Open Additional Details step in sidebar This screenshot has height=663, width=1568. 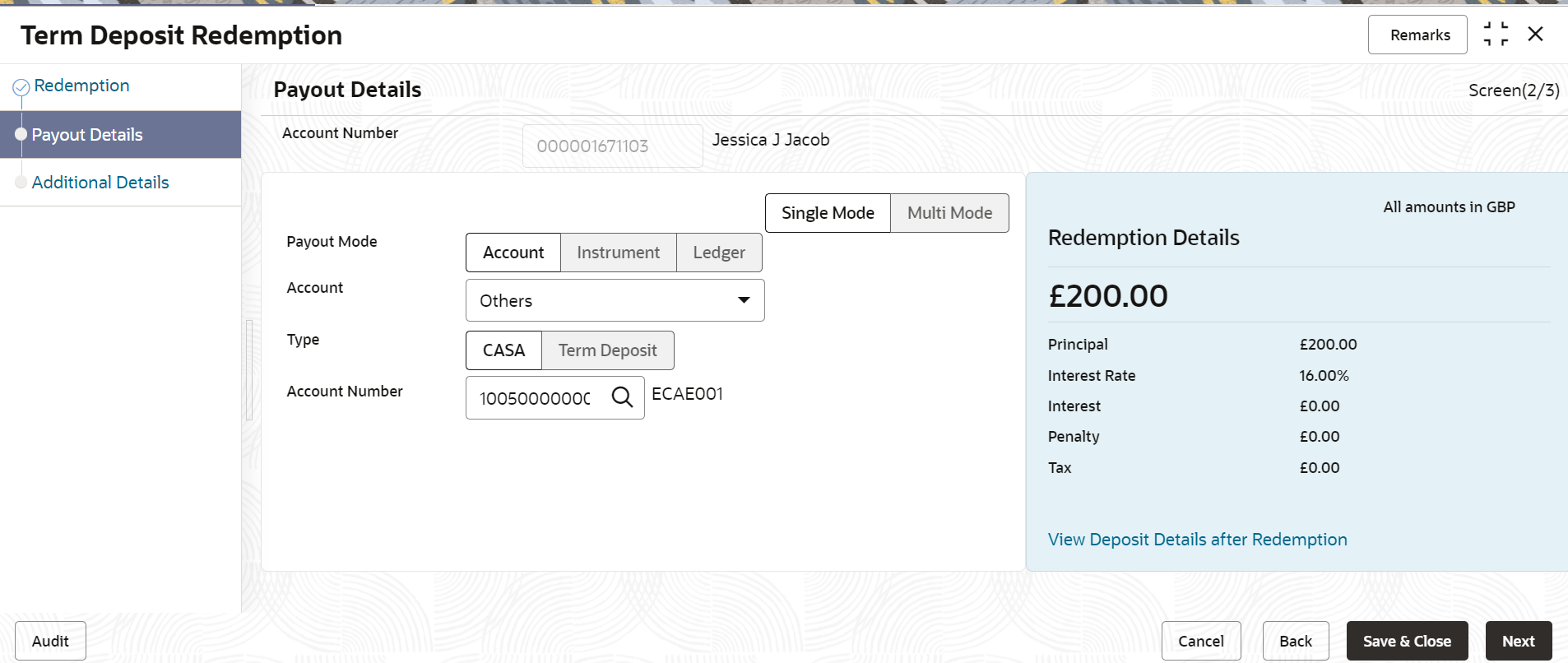click(x=100, y=183)
